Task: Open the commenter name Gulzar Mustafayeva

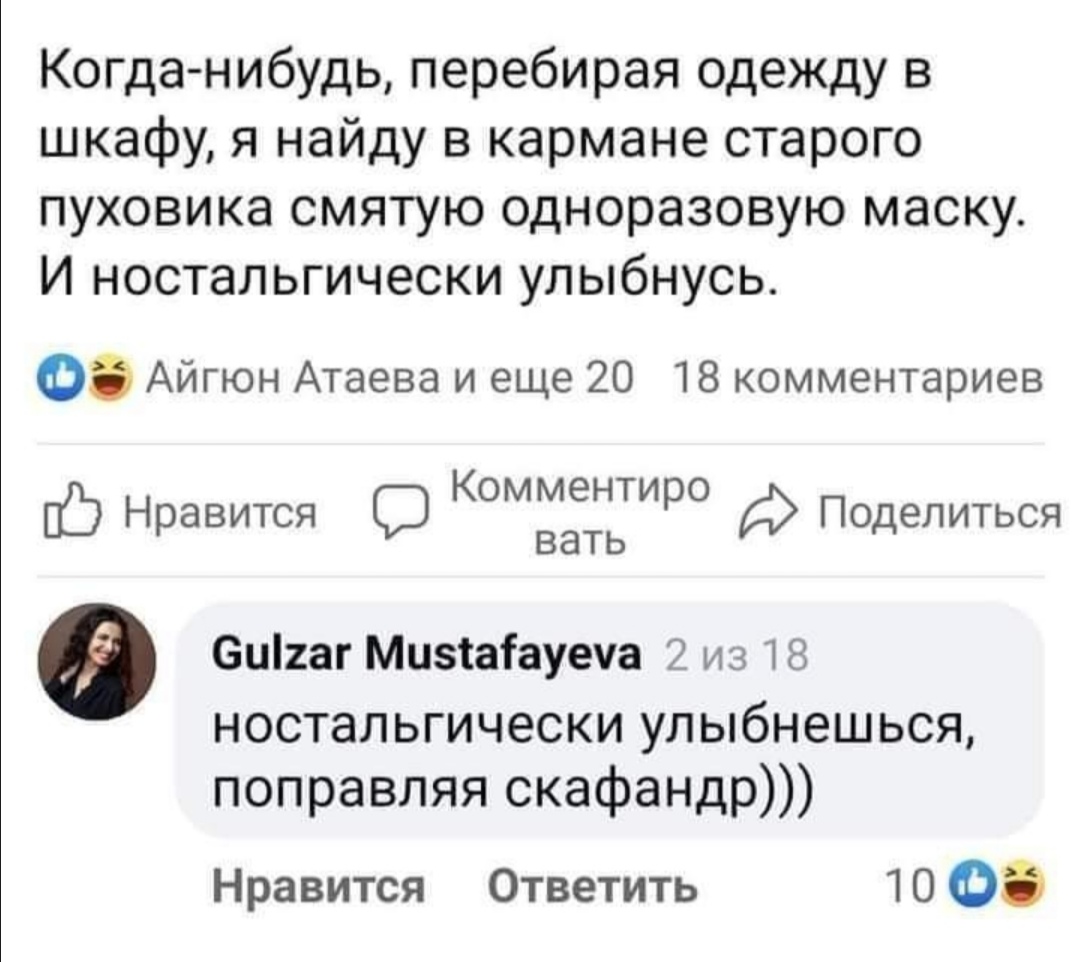Action: click(425, 660)
